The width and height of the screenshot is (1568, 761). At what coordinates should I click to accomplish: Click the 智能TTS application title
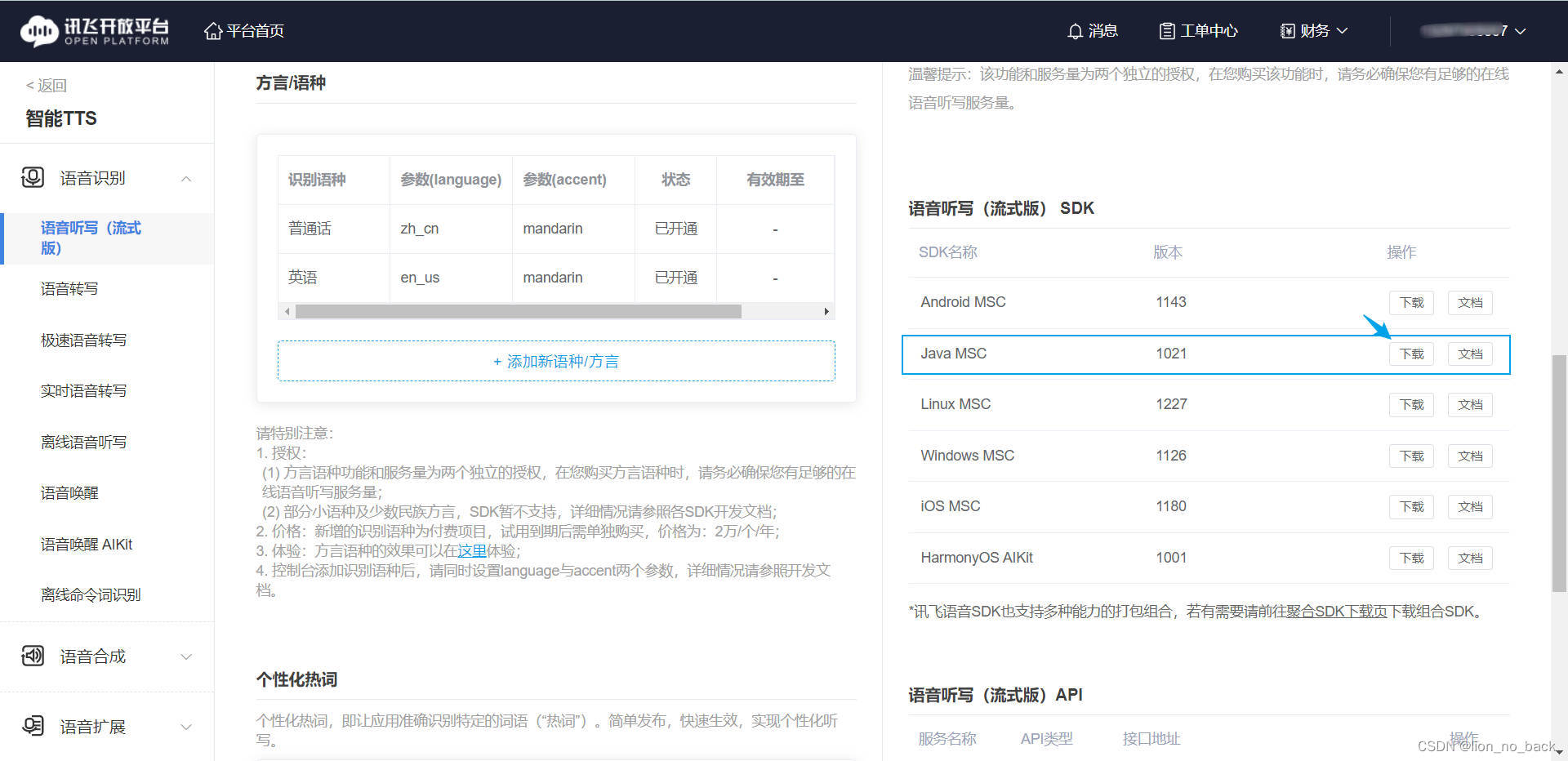click(61, 118)
